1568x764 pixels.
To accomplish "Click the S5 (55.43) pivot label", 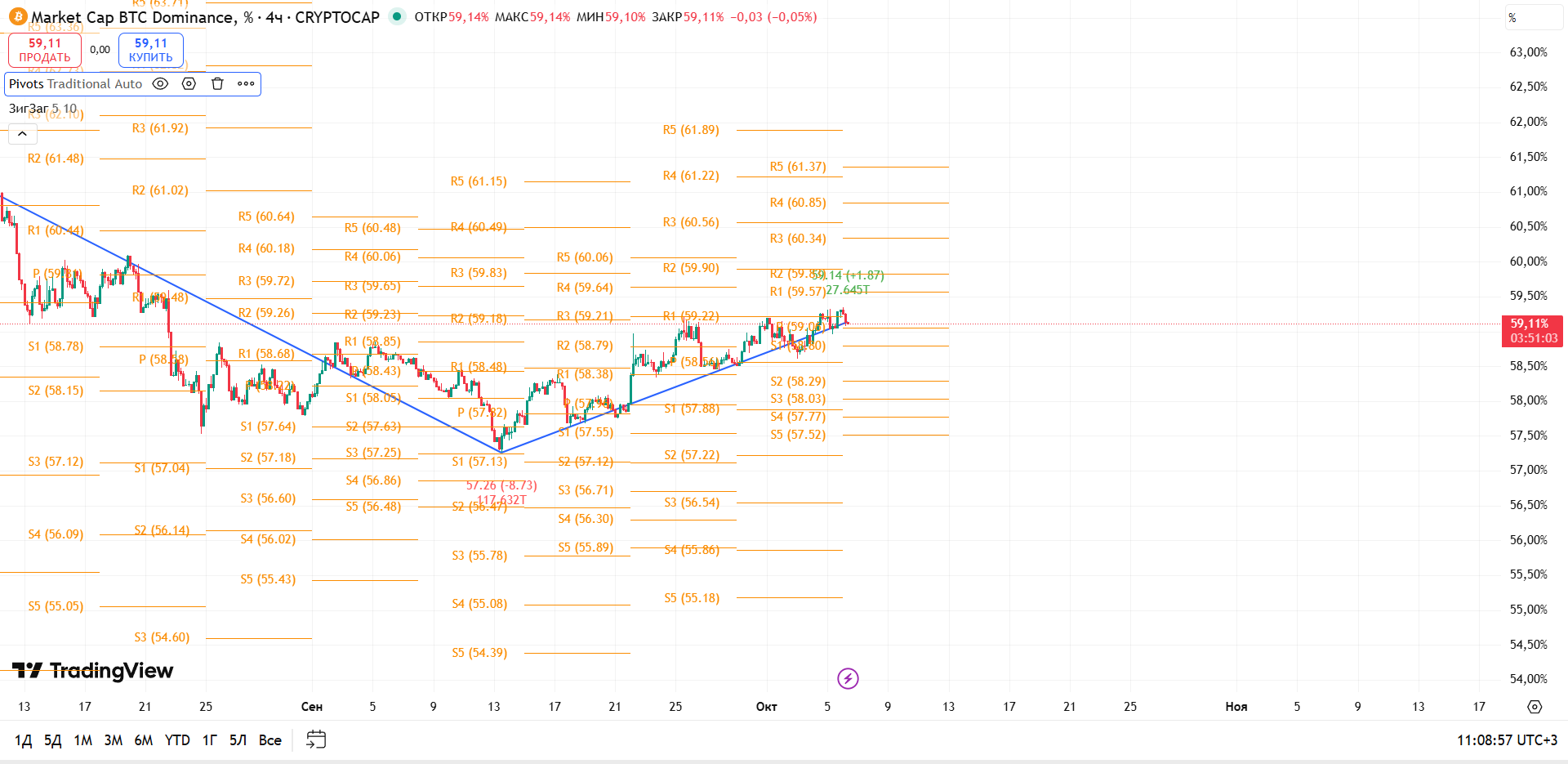I will [268, 579].
